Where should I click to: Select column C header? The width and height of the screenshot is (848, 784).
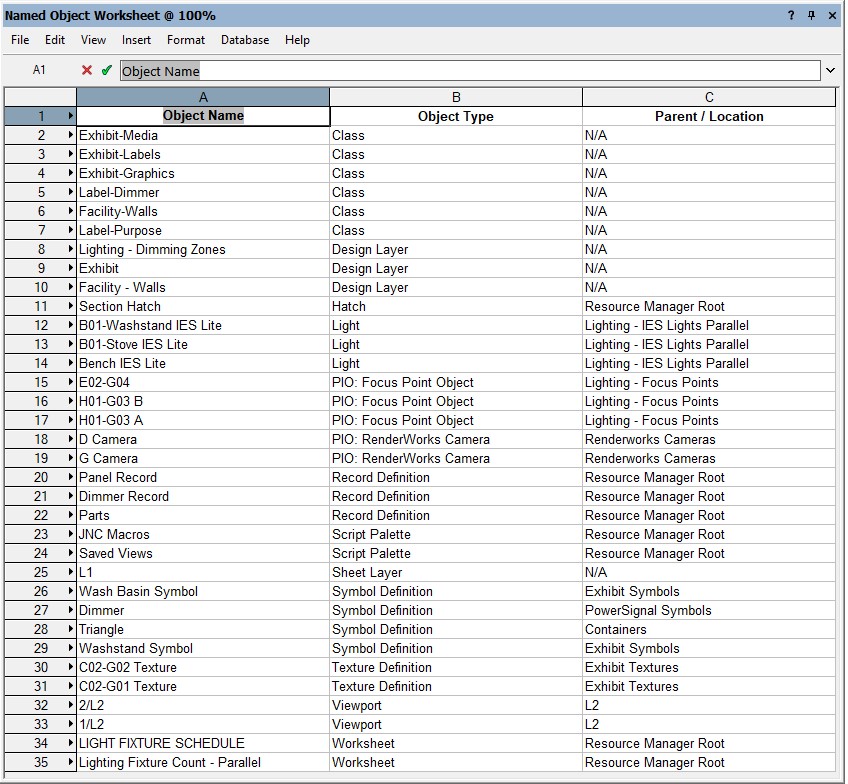709,97
